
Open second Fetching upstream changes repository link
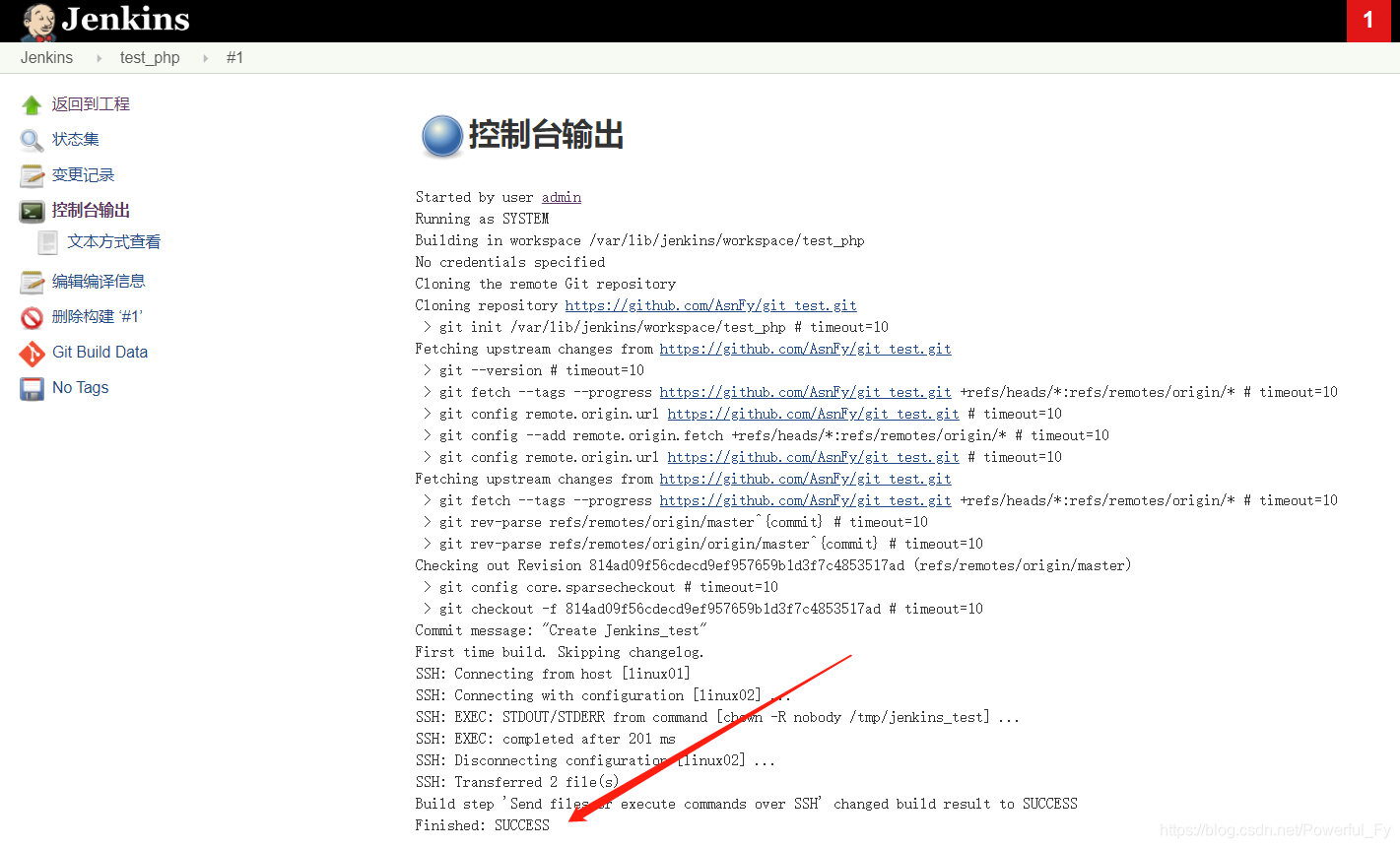806,479
